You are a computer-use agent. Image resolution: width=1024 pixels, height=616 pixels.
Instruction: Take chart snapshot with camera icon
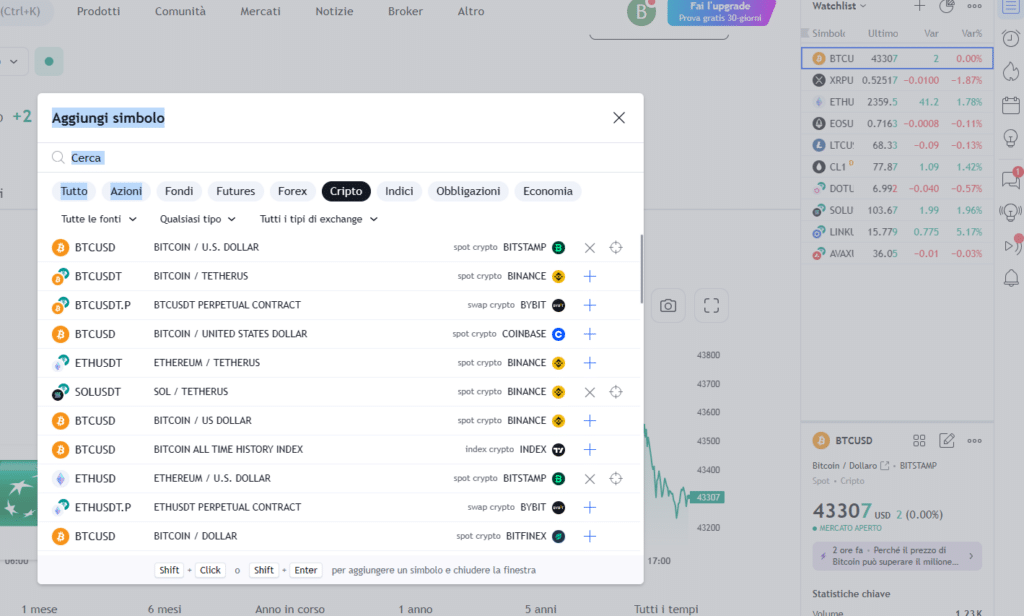(668, 306)
